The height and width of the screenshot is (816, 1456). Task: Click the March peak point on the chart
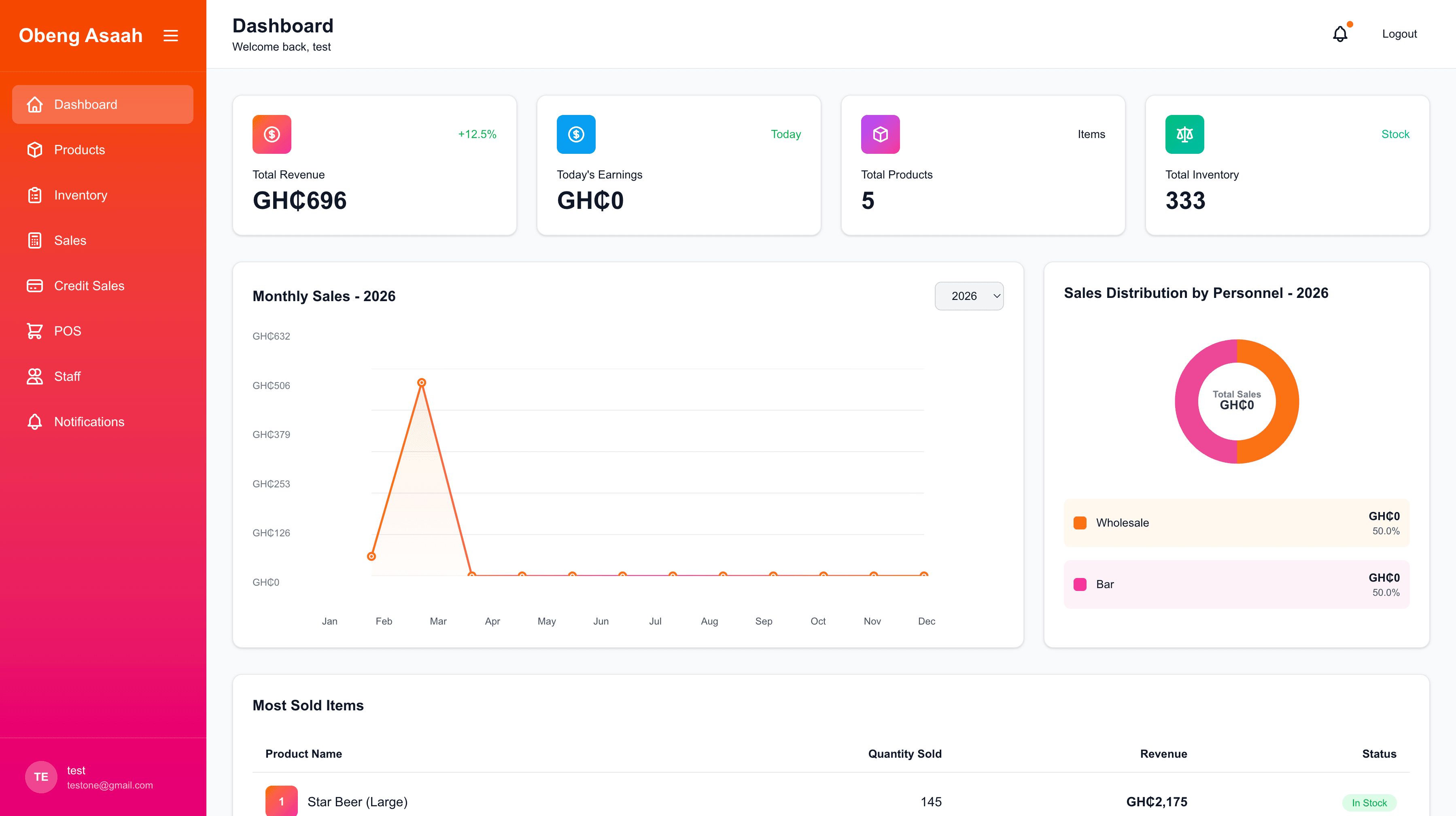coord(422,382)
